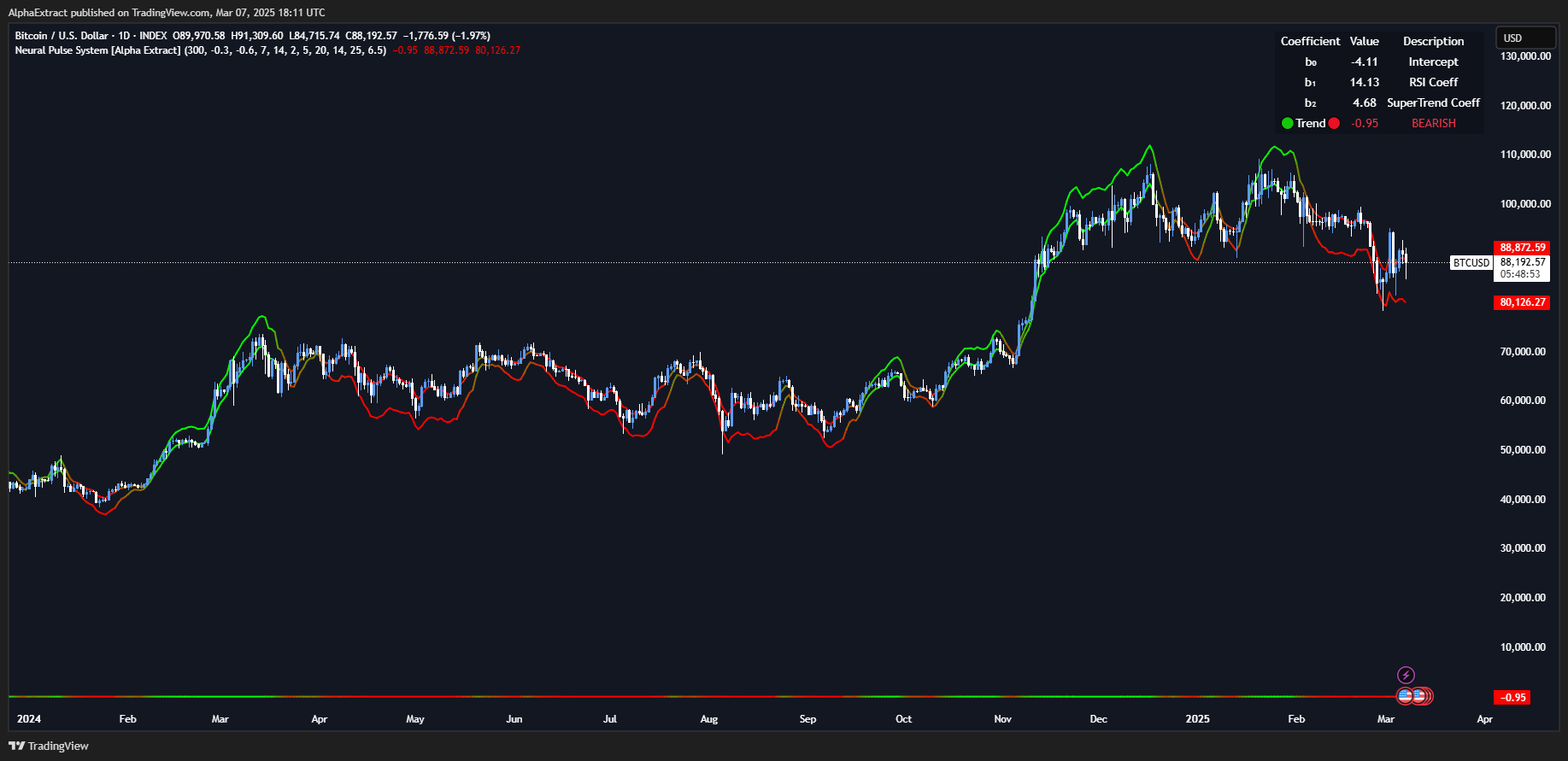
Task: Select the Neural Pulse System indicator title
Action: [x=98, y=50]
